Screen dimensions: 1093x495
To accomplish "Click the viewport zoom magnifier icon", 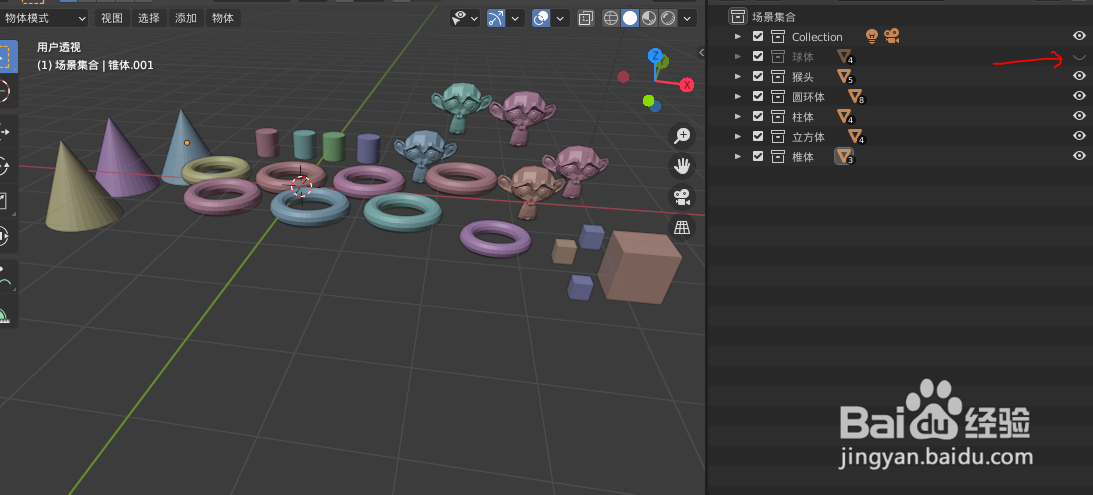I will [682, 136].
